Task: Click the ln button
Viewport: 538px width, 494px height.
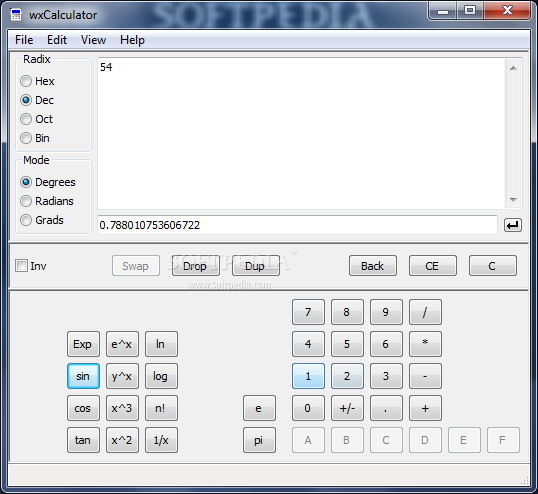Action: tap(161, 344)
